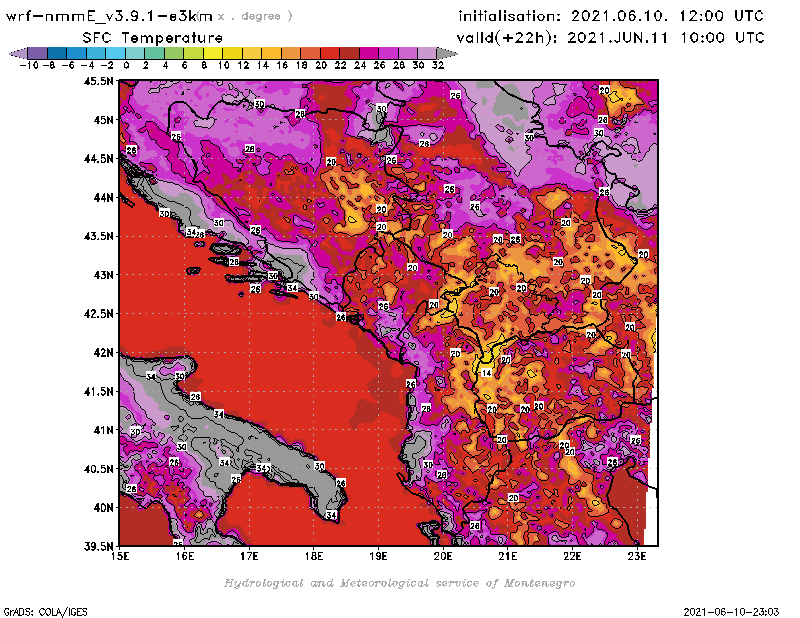The height and width of the screenshot is (618, 800).
Task: Click the '45.5N' latitude axis label
Action: [x=98, y=81]
